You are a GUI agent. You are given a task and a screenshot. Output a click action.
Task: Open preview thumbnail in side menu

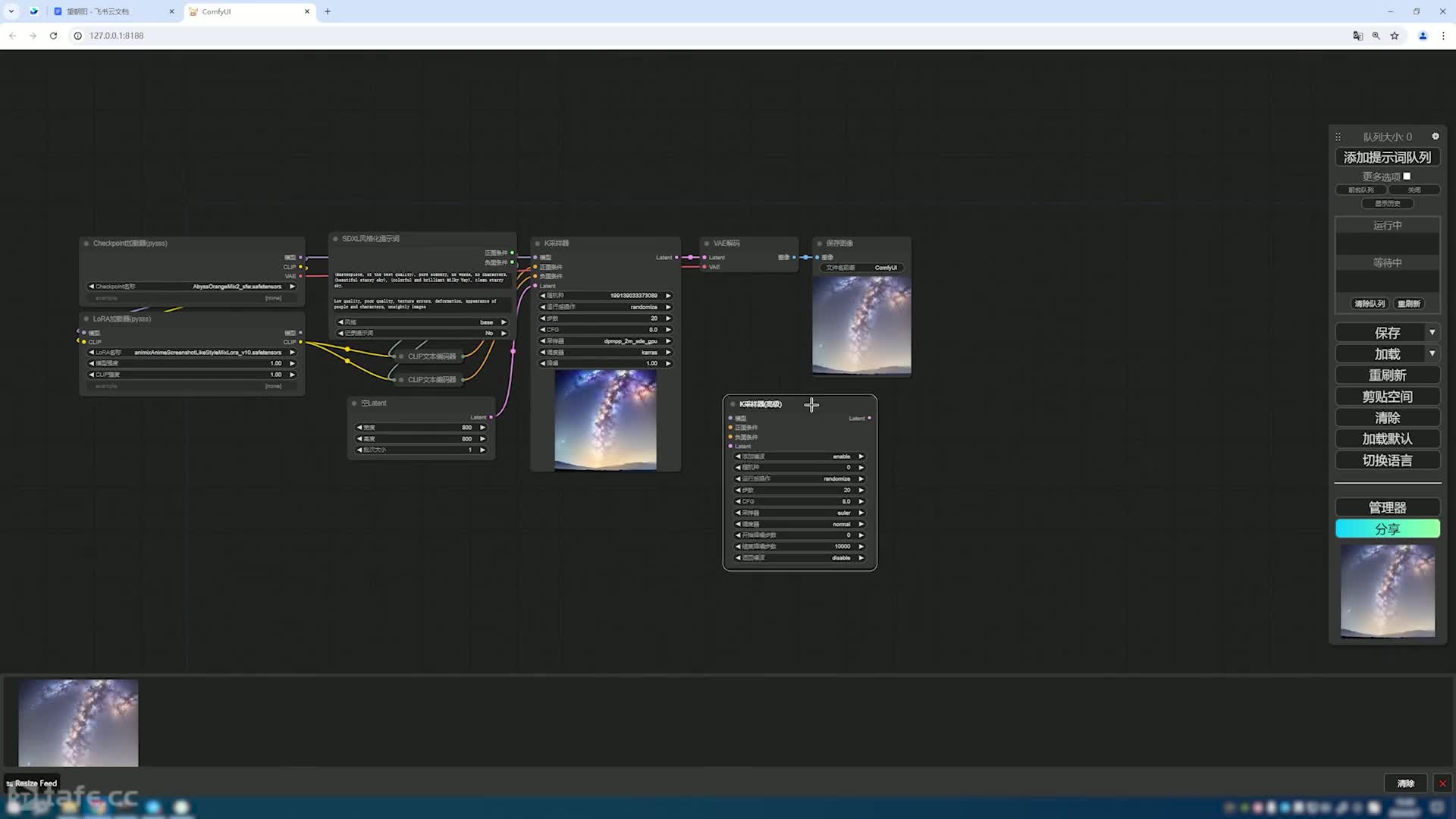(x=1387, y=591)
